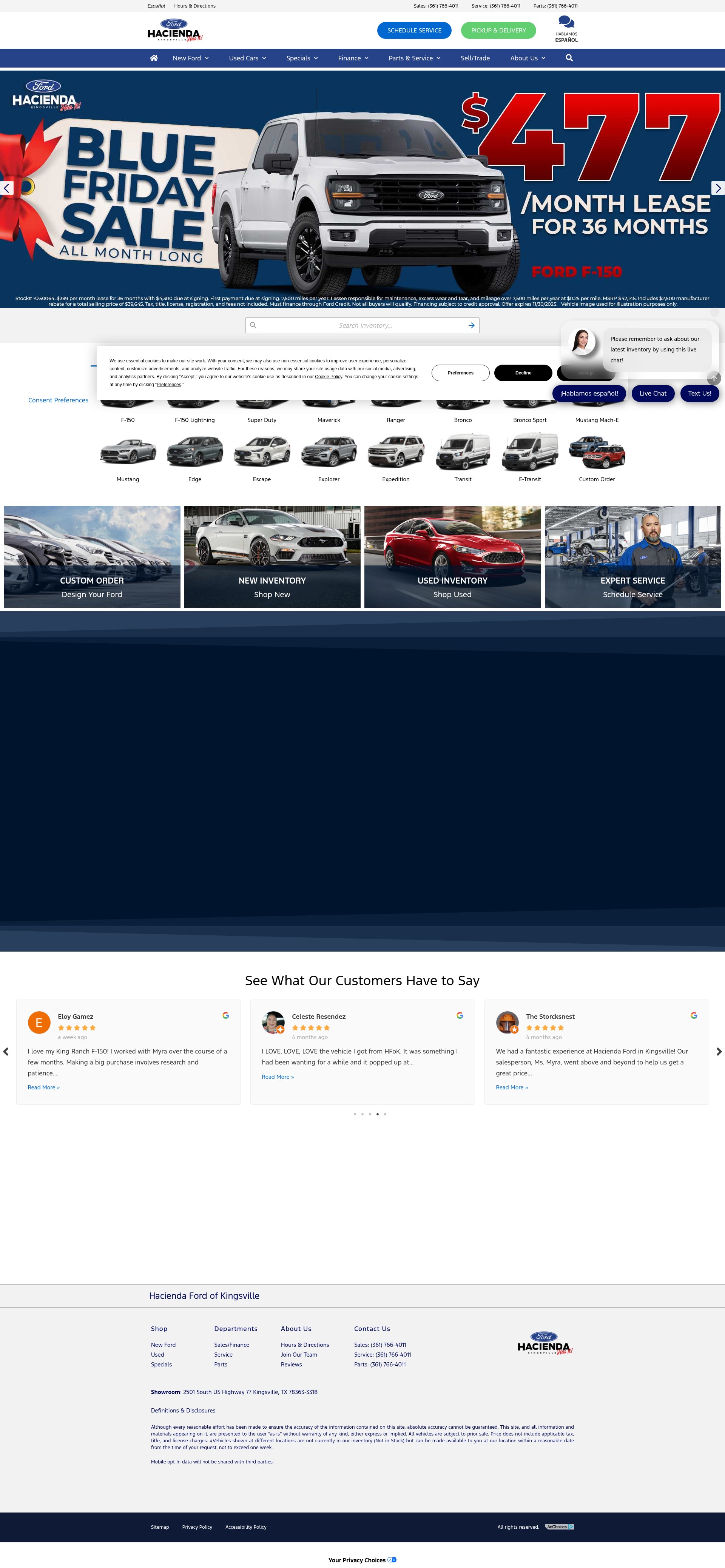Viewport: 725px width, 1568px height.
Task: Select the Edge model image
Action: (x=195, y=452)
